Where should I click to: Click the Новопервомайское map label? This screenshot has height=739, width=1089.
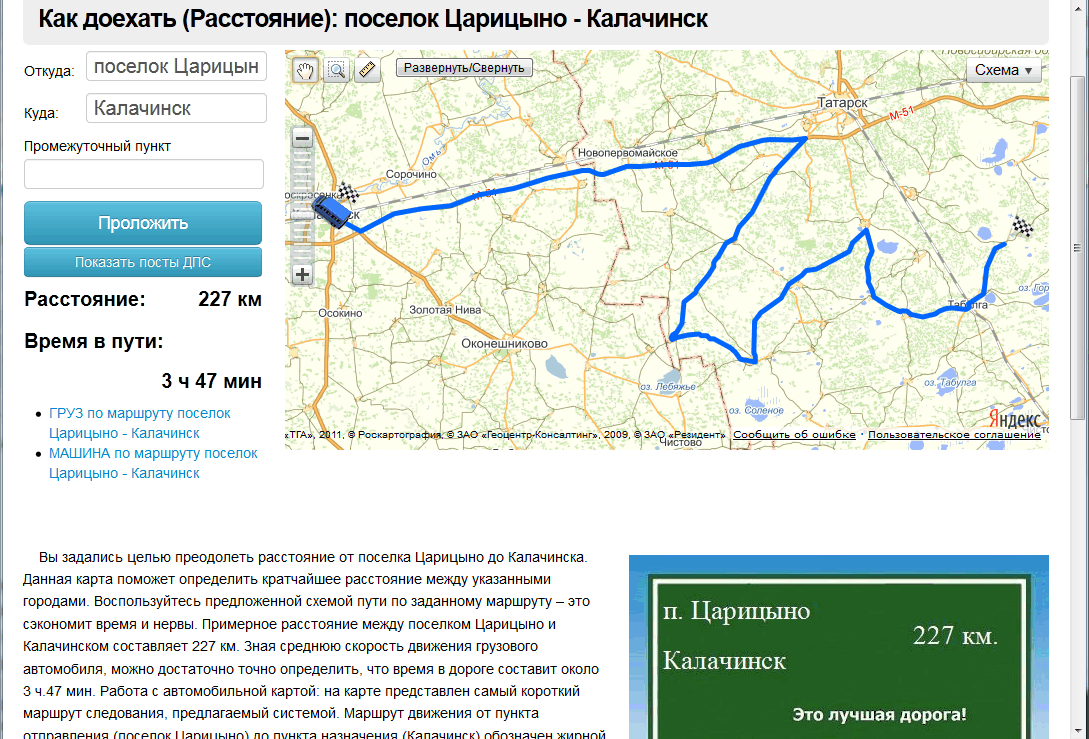tap(628, 153)
